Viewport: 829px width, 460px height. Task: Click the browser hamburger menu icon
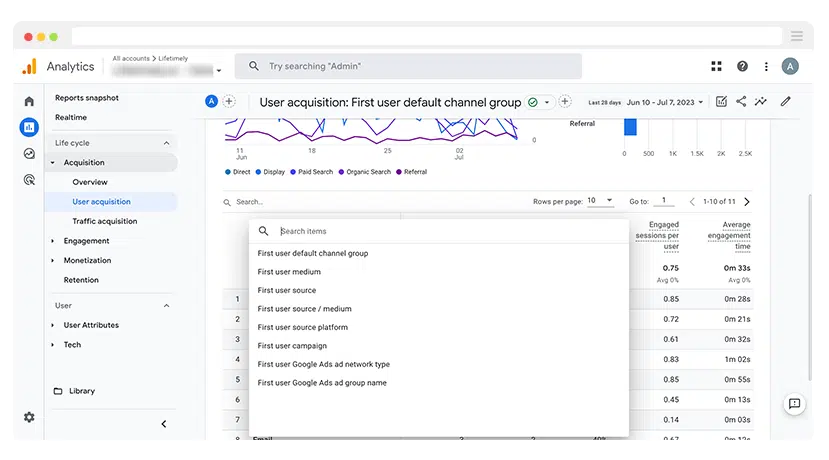point(797,36)
